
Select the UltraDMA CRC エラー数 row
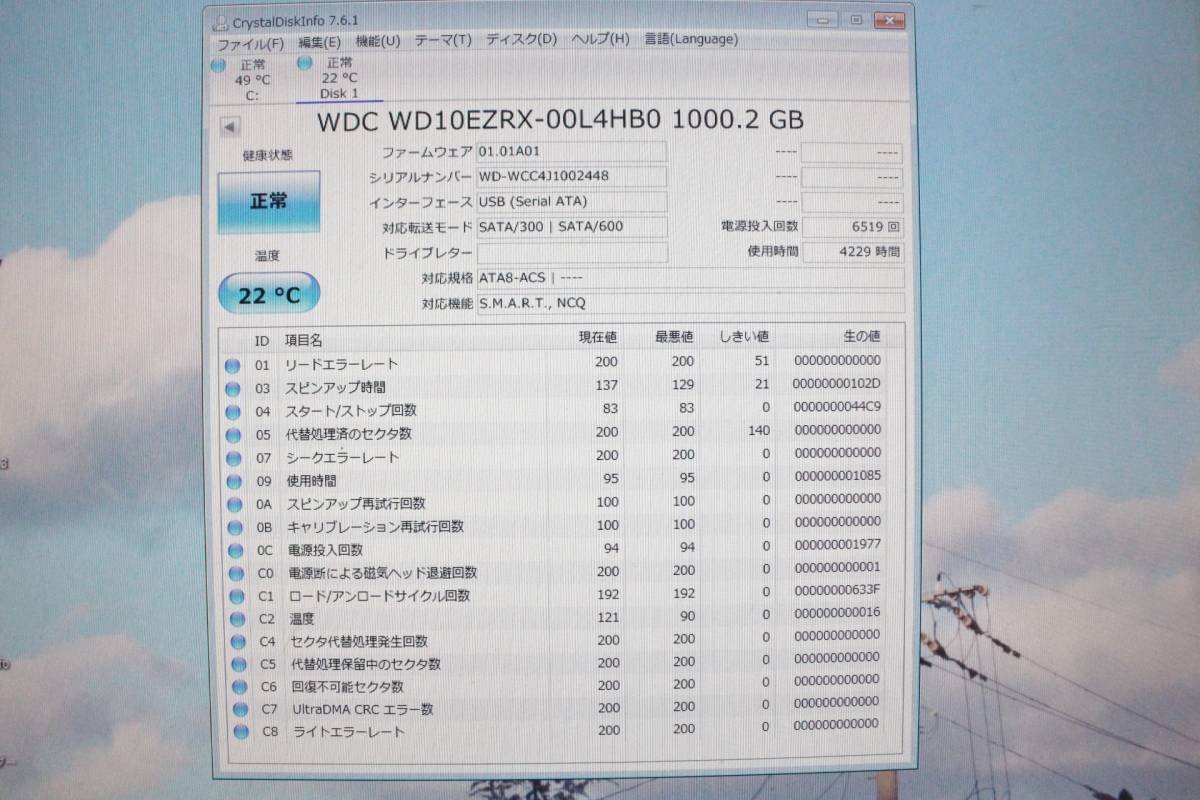(x=560, y=708)
